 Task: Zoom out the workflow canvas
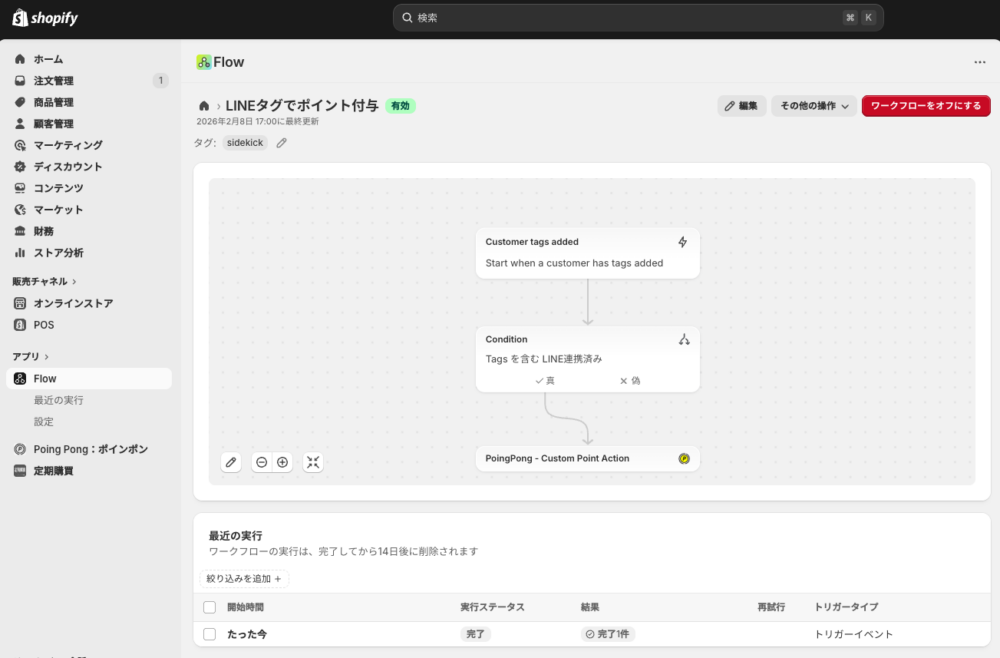[262, 462]
